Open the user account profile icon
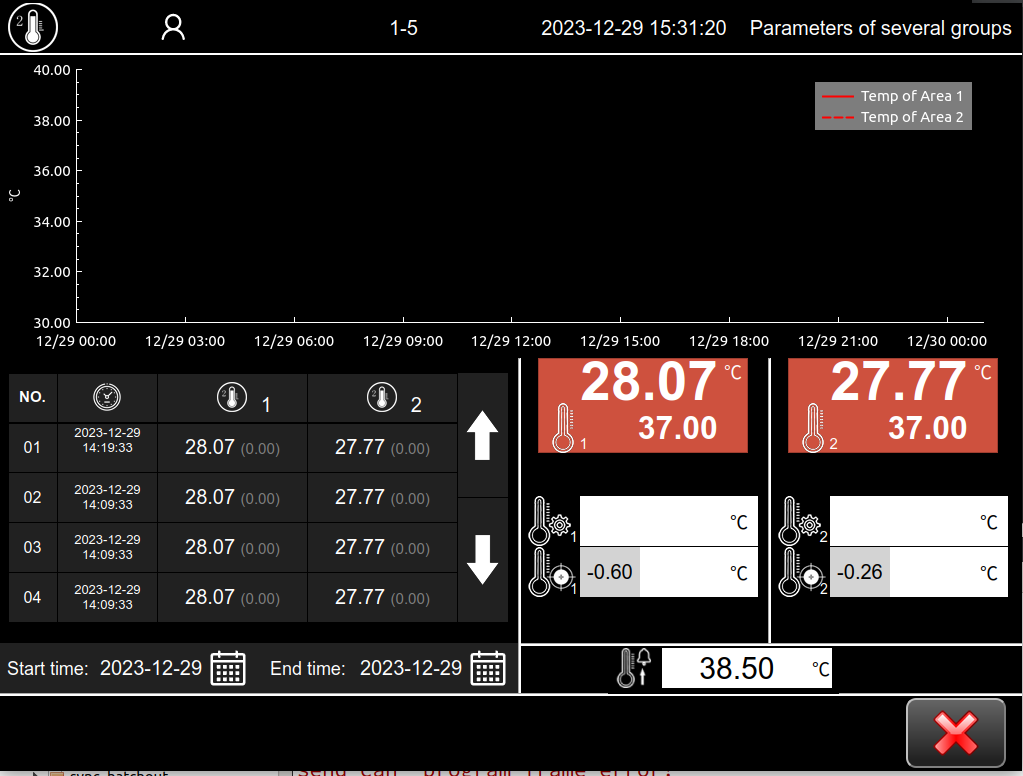This screenshot has width=1023, height=776. click(174, 28)
